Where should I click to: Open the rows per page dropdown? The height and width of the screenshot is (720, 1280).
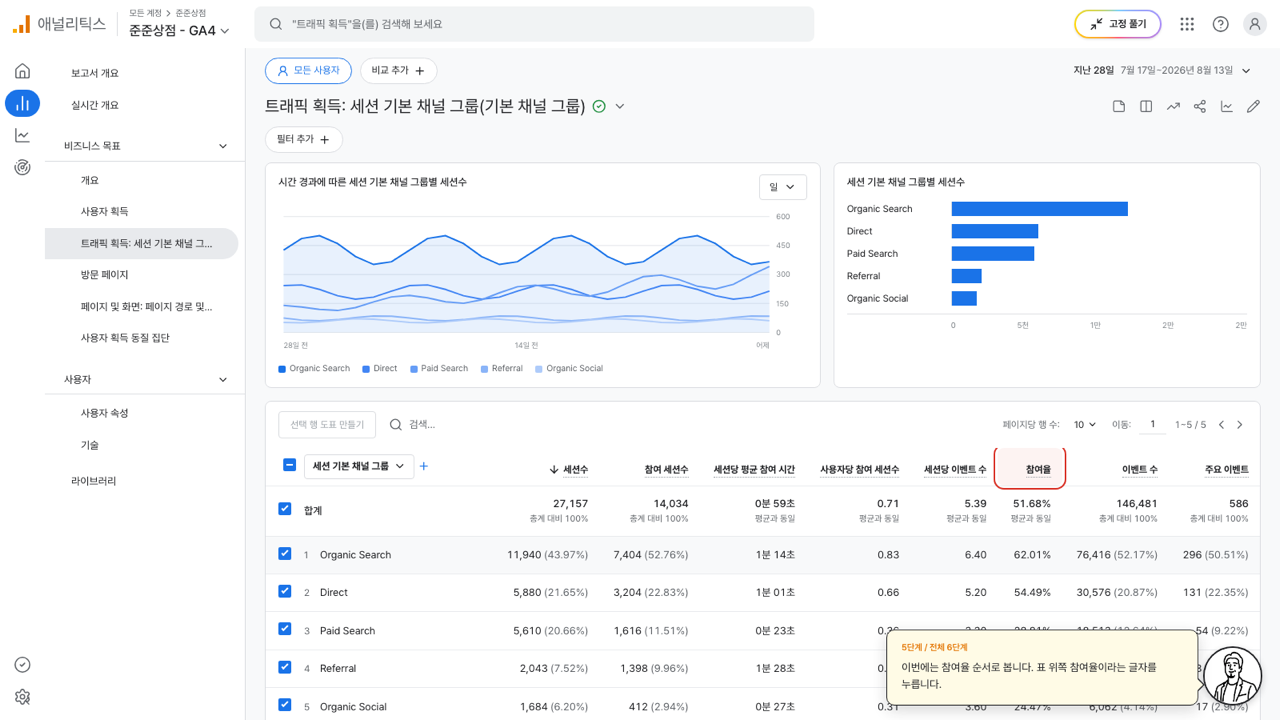tap(1085, 425)
